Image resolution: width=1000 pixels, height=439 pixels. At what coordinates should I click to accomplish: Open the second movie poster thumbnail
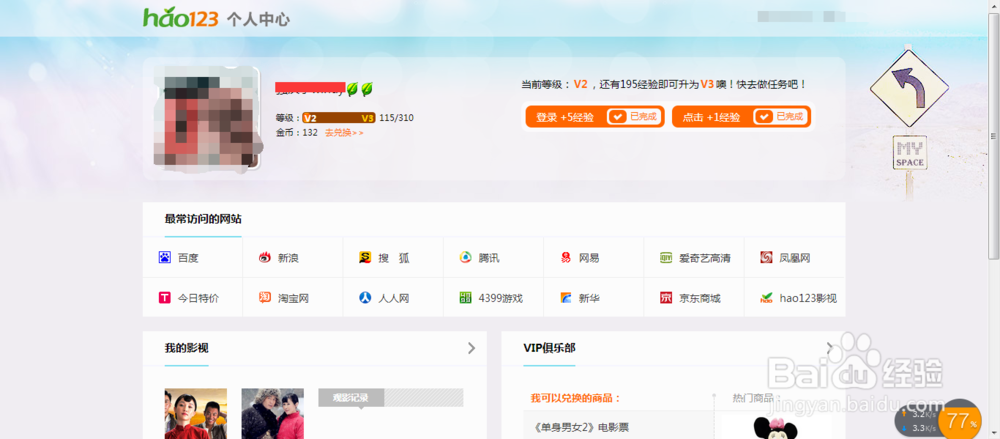pos(272,413)
